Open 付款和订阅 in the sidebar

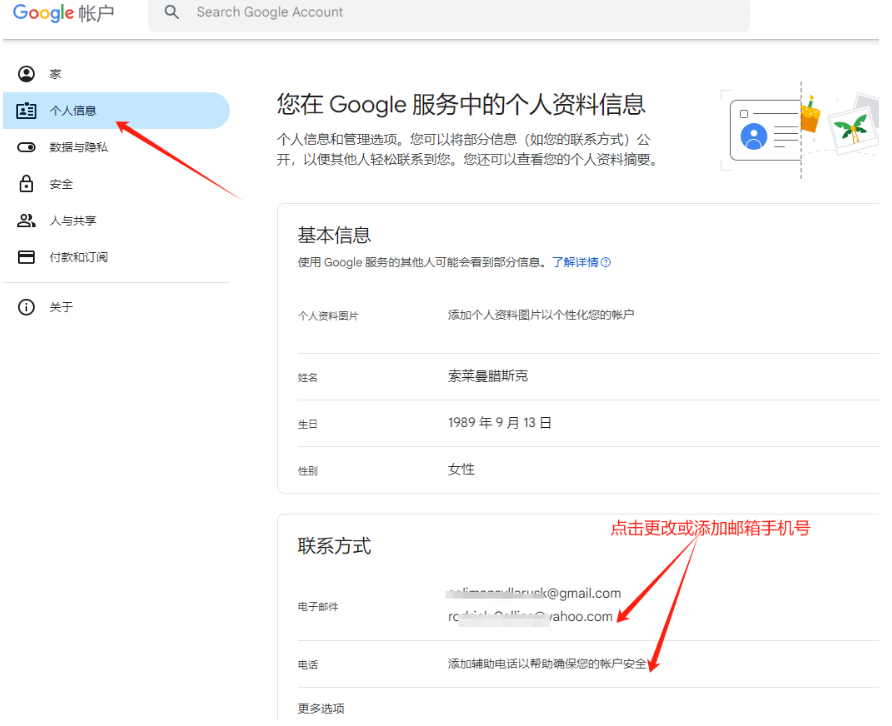pyautogui.click(x=117, y=257)
